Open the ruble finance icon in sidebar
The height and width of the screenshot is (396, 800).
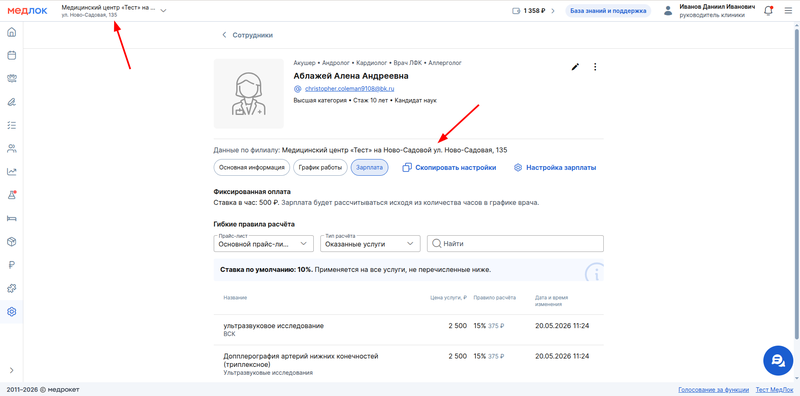(x=11, y=265)
